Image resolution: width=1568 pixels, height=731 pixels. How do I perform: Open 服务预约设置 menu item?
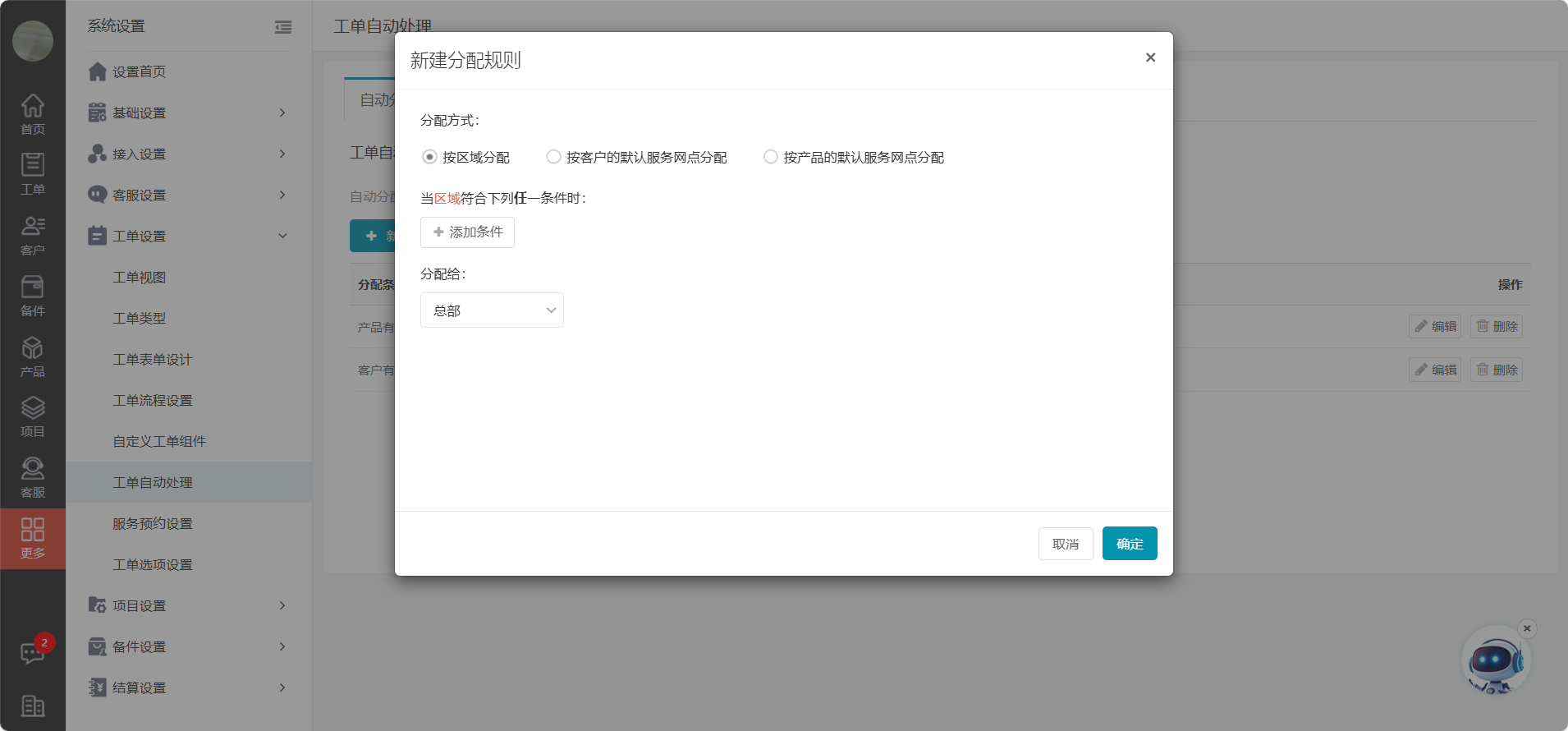click(153, 523)
